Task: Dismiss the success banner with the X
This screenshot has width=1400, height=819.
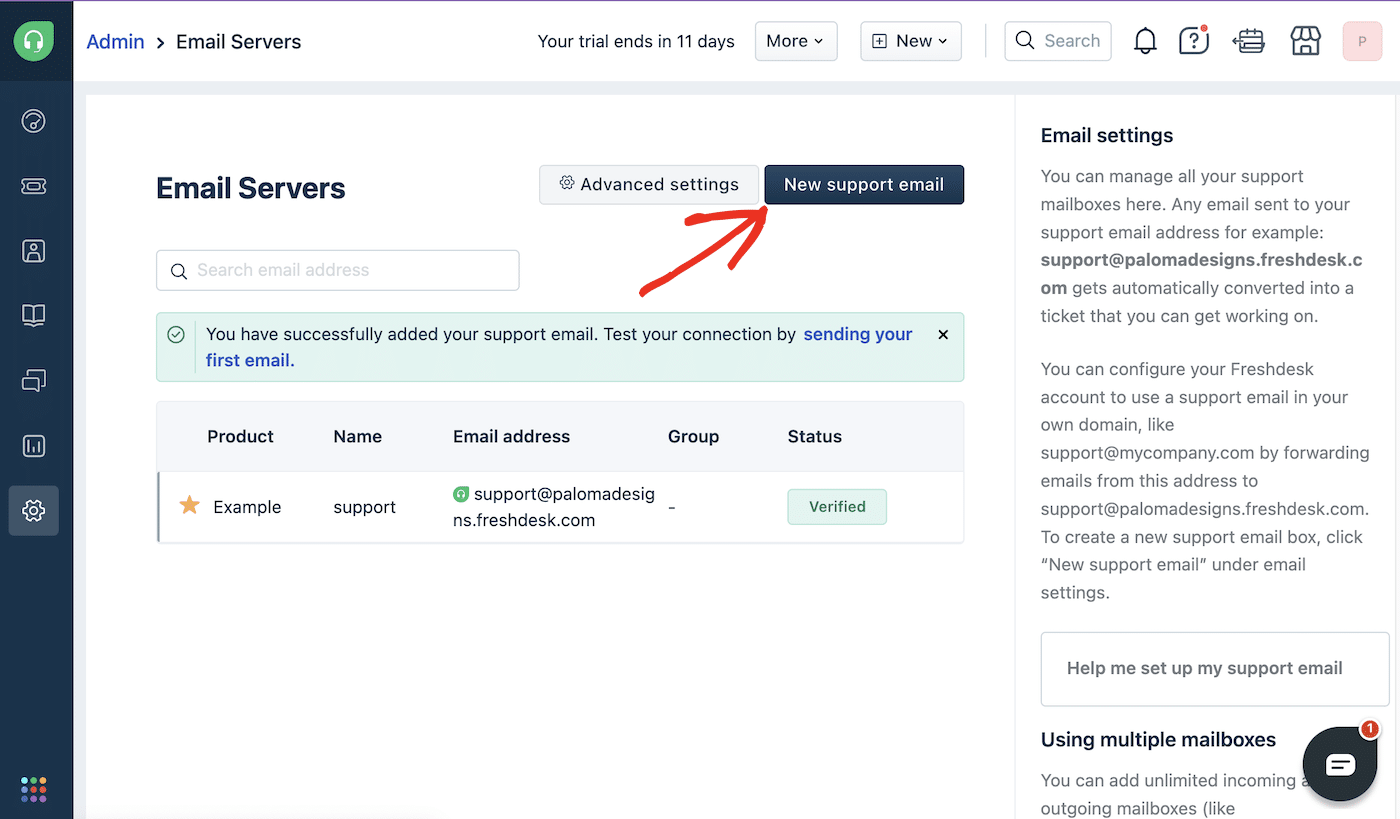Action: 942,334
